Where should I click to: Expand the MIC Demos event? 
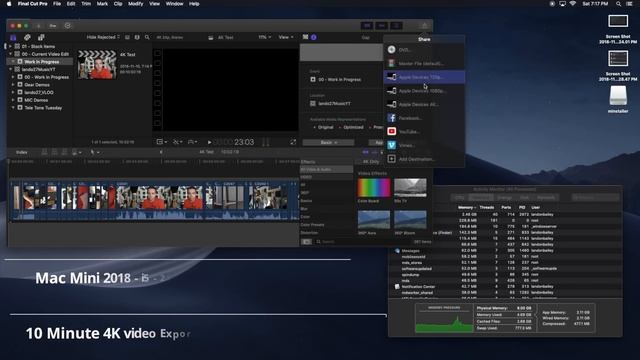[x=13, y=100]
